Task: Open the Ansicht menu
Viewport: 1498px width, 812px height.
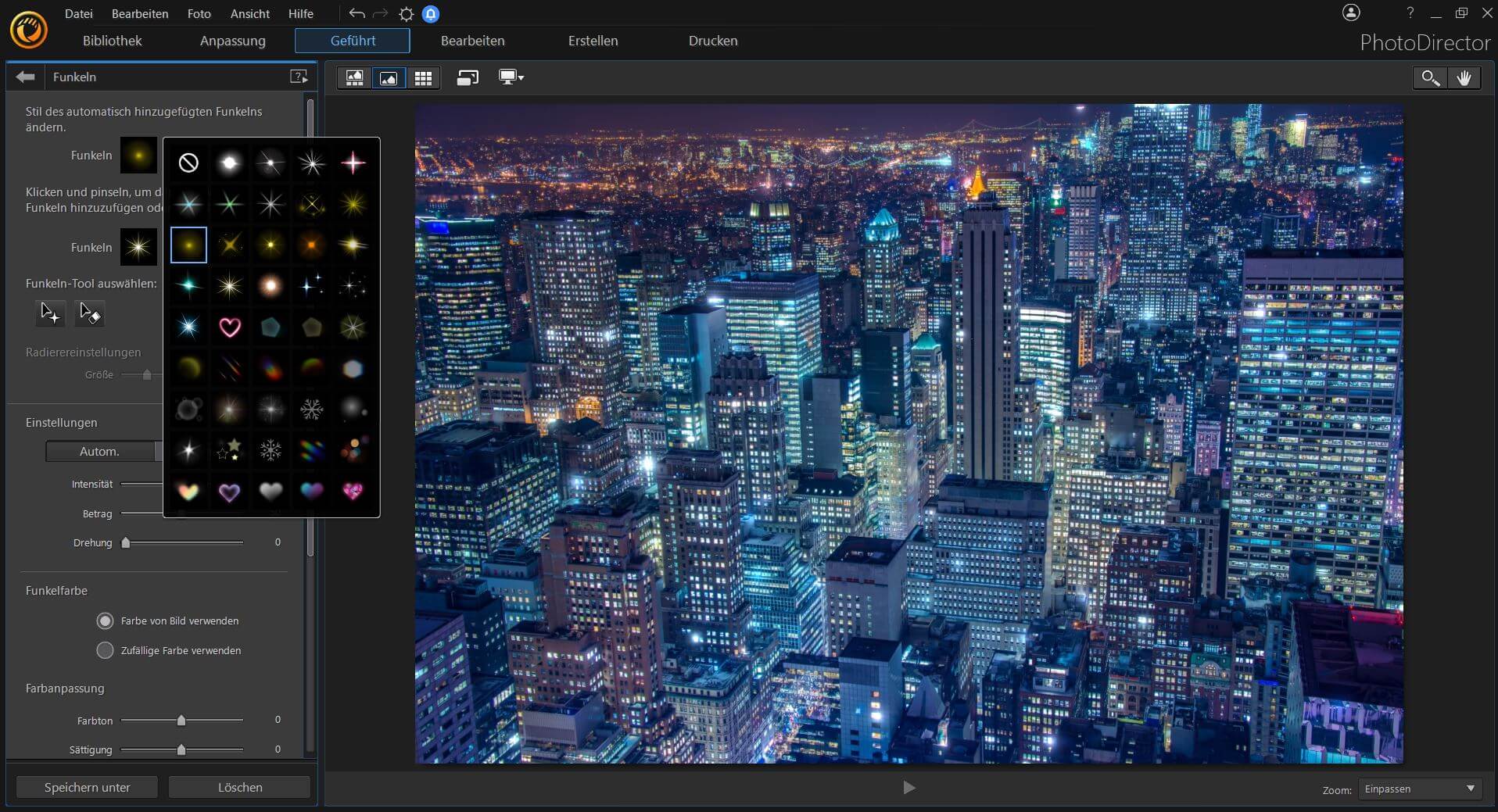Action: pyautogui.click(x=250, y=13)
